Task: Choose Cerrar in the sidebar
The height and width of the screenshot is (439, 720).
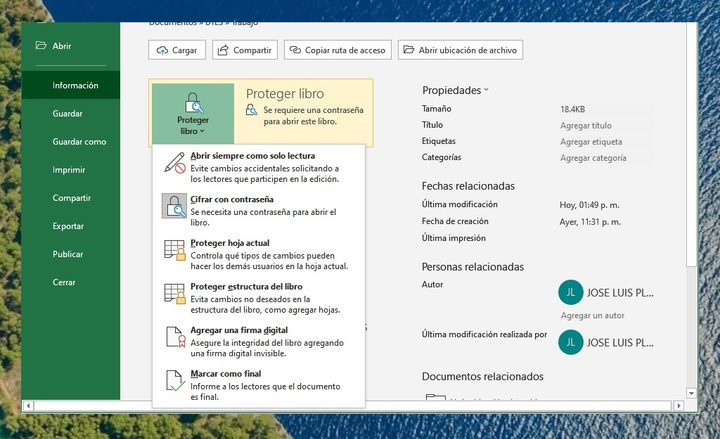Action: 71,281
